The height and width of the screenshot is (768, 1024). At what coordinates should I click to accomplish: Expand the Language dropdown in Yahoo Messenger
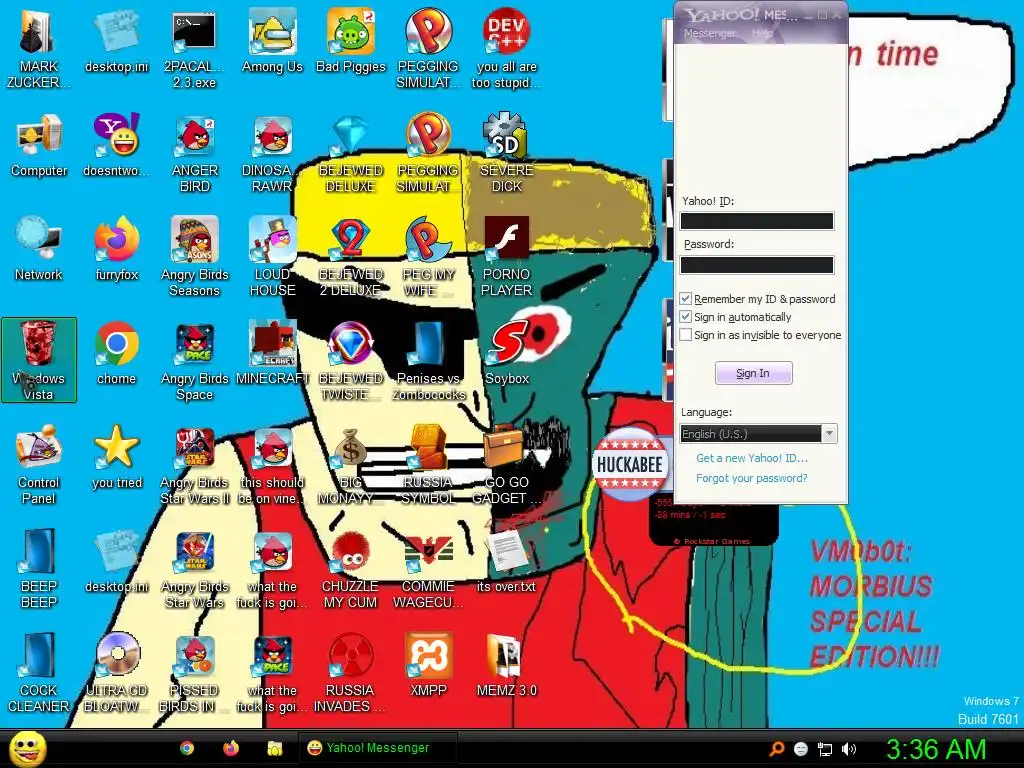coord(829,434)
